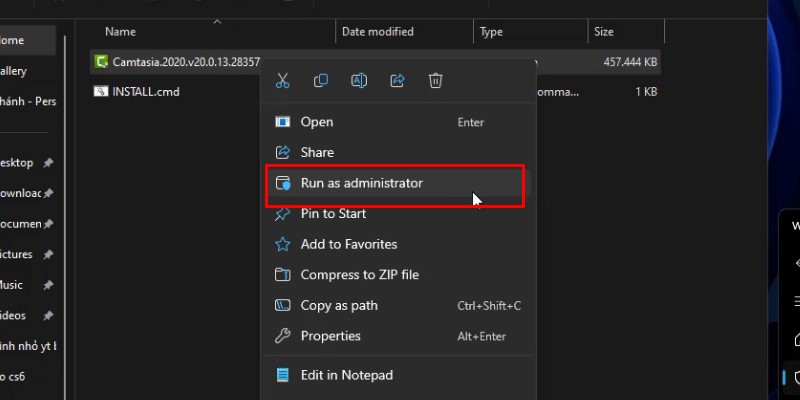
Task: Click the Camtasia installer file icon
Action: click(x=101, y=62)
